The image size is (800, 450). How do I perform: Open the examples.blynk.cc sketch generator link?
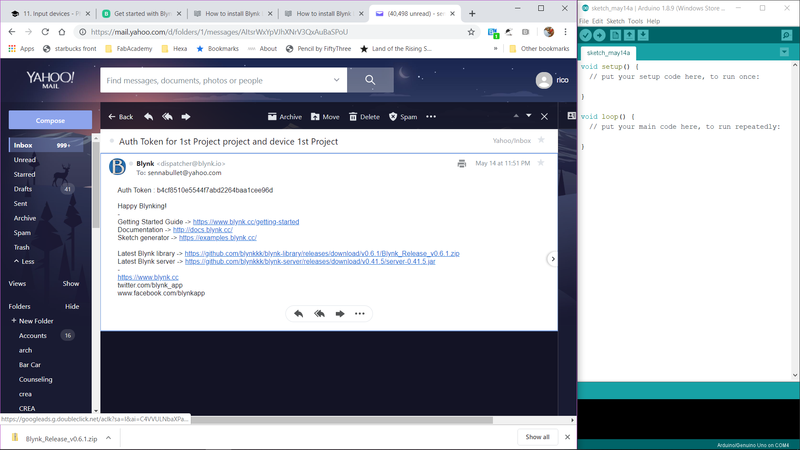218,238
